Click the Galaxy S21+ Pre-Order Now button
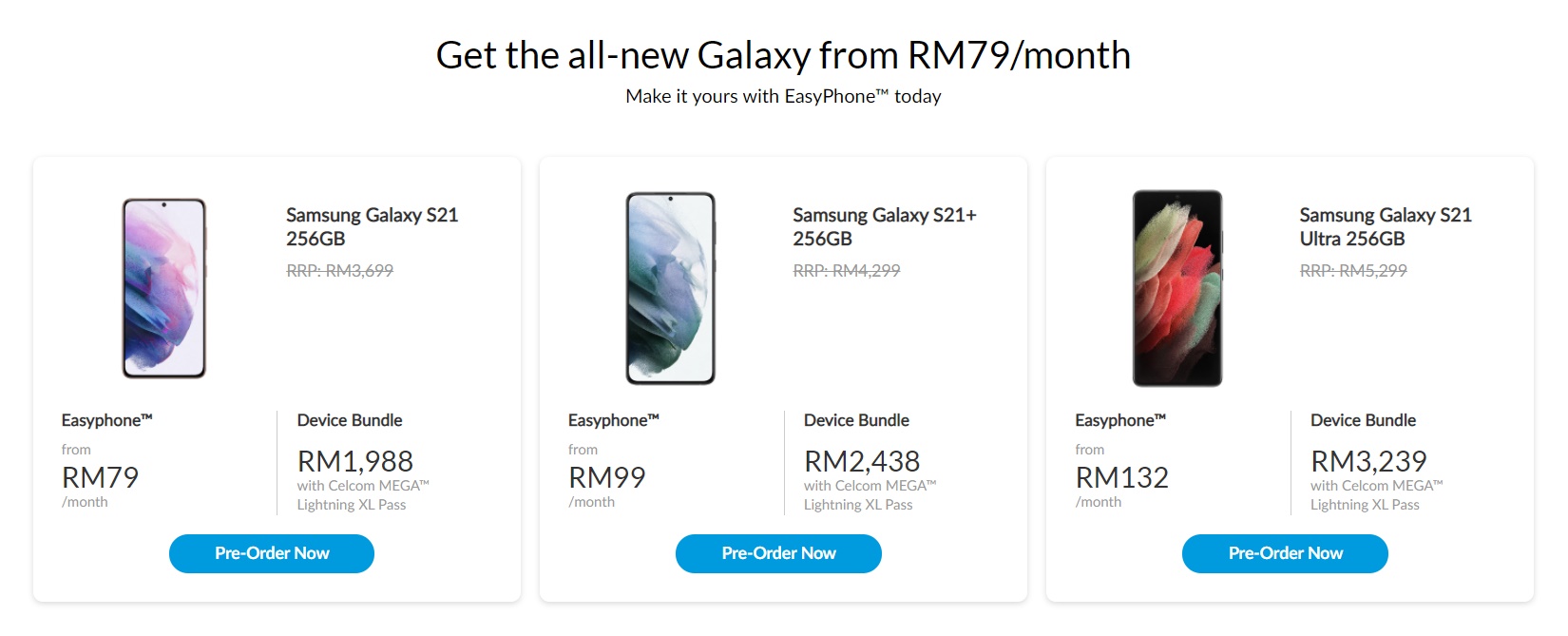 click(x=778, y=553)
